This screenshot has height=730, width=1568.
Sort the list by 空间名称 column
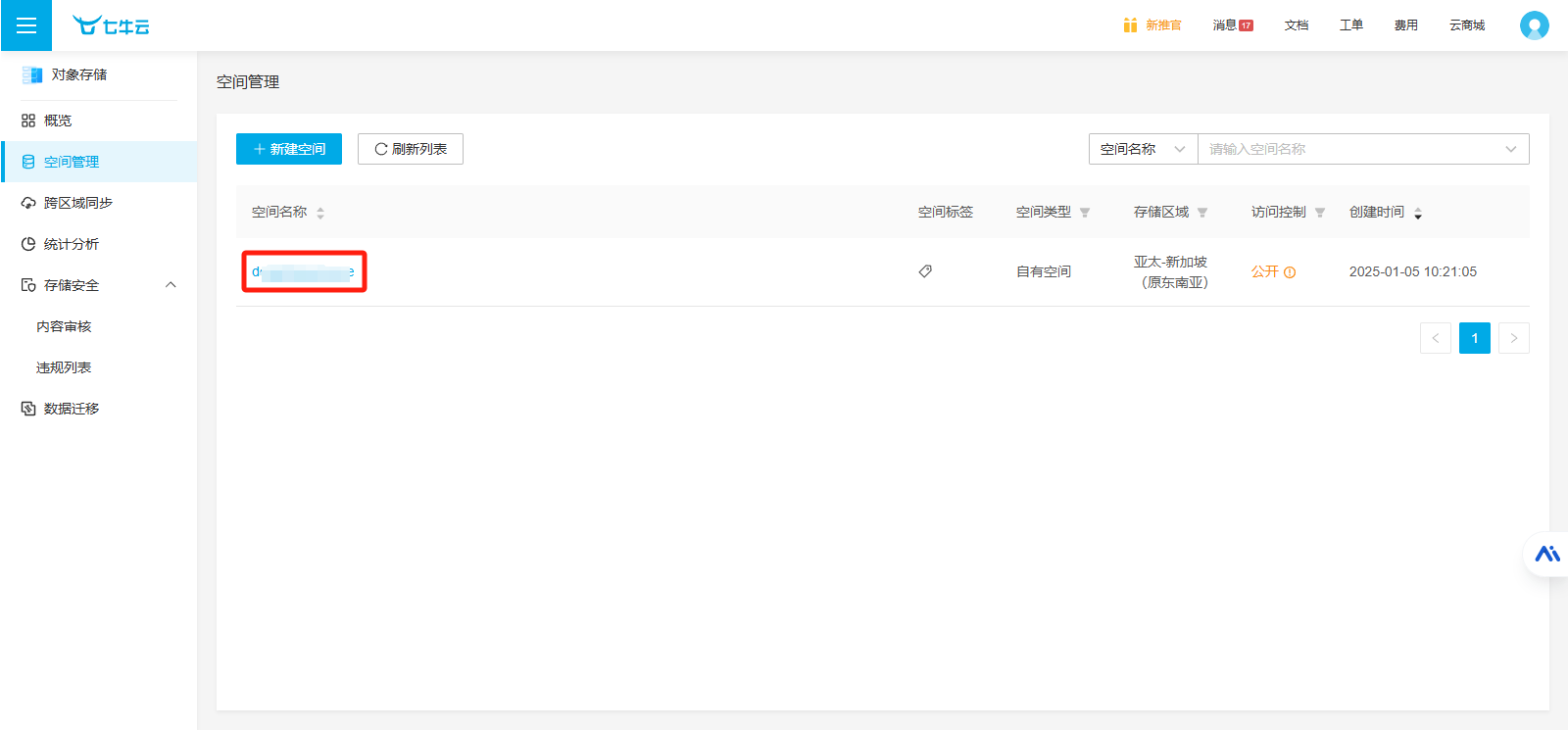coord(320,213)
